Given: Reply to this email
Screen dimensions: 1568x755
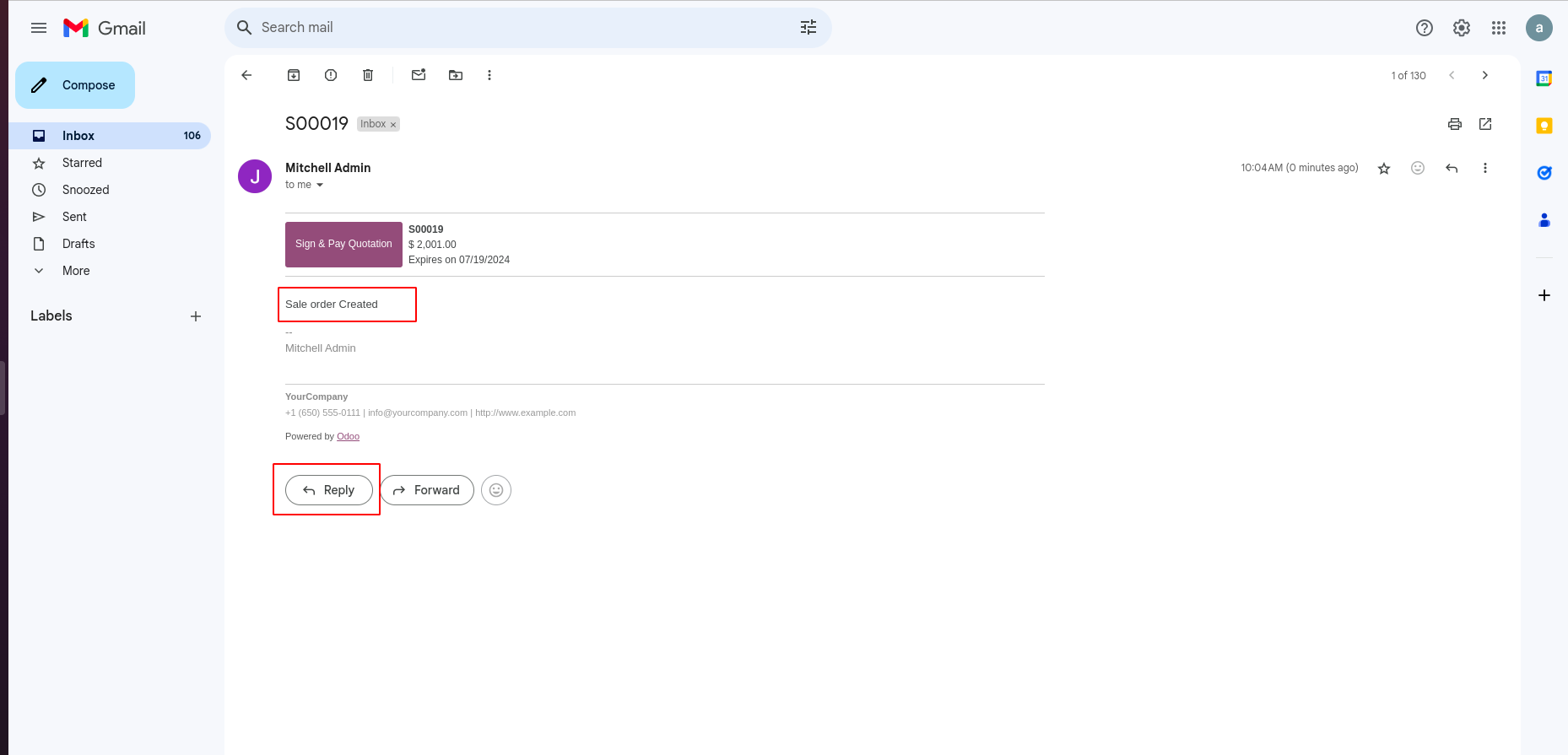Looking at the screenshot, I should click(329, 490).
